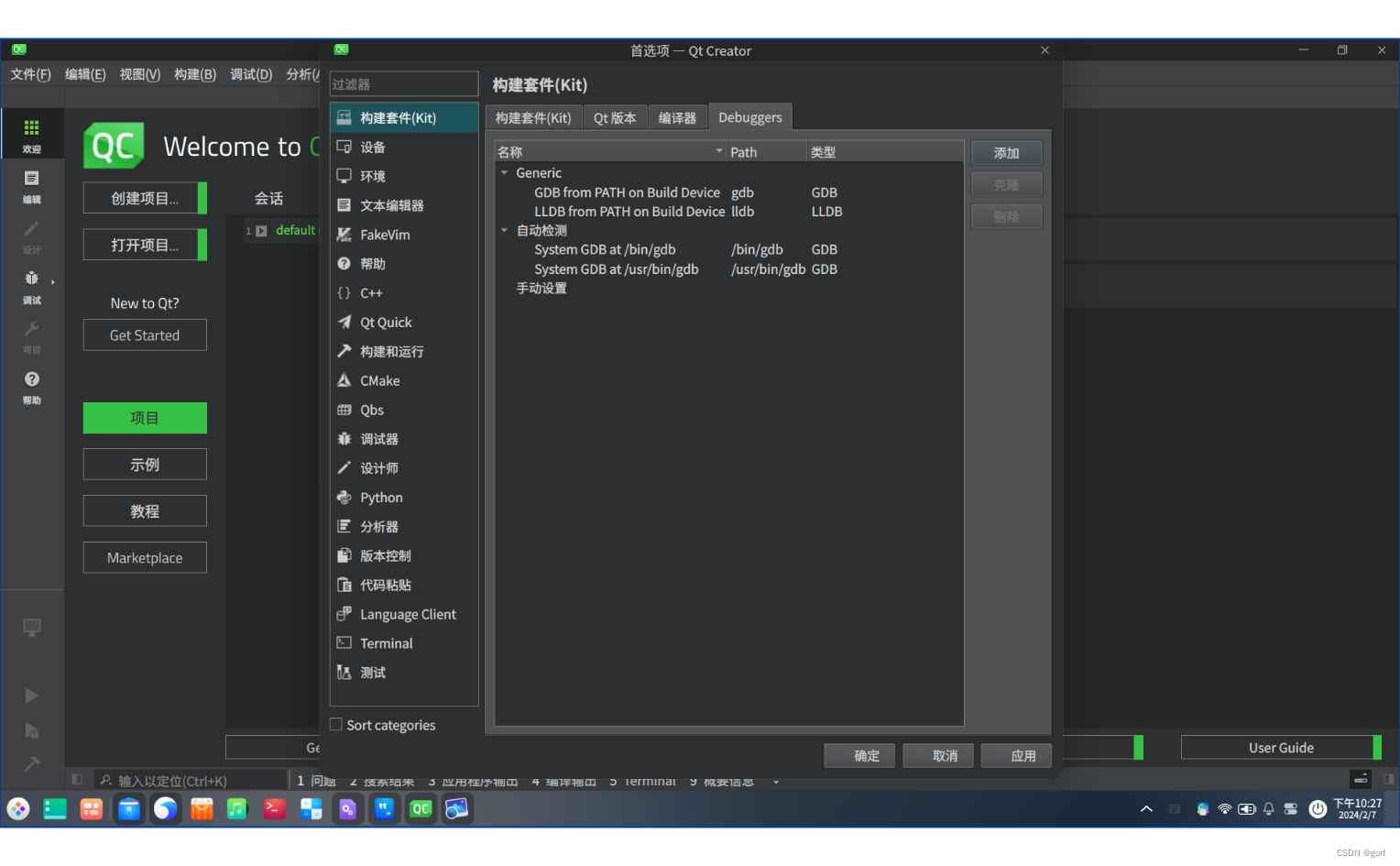
Task: Click the Get Started button
Action: click(x=145, y=335)
